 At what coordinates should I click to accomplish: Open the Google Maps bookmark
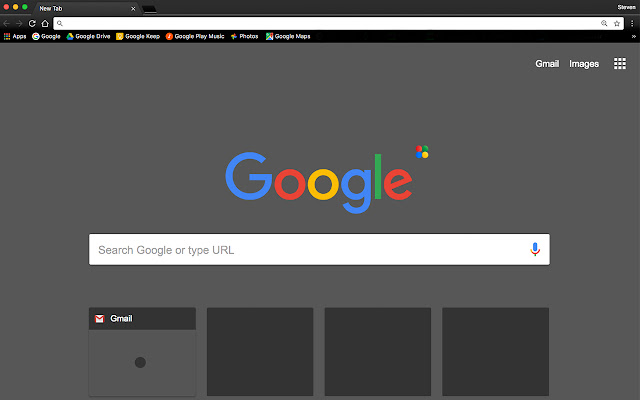click(288, 36)
